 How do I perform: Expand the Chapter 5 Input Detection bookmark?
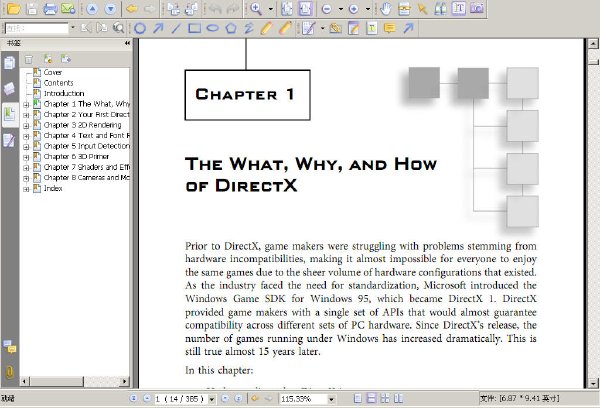point(26,147)
